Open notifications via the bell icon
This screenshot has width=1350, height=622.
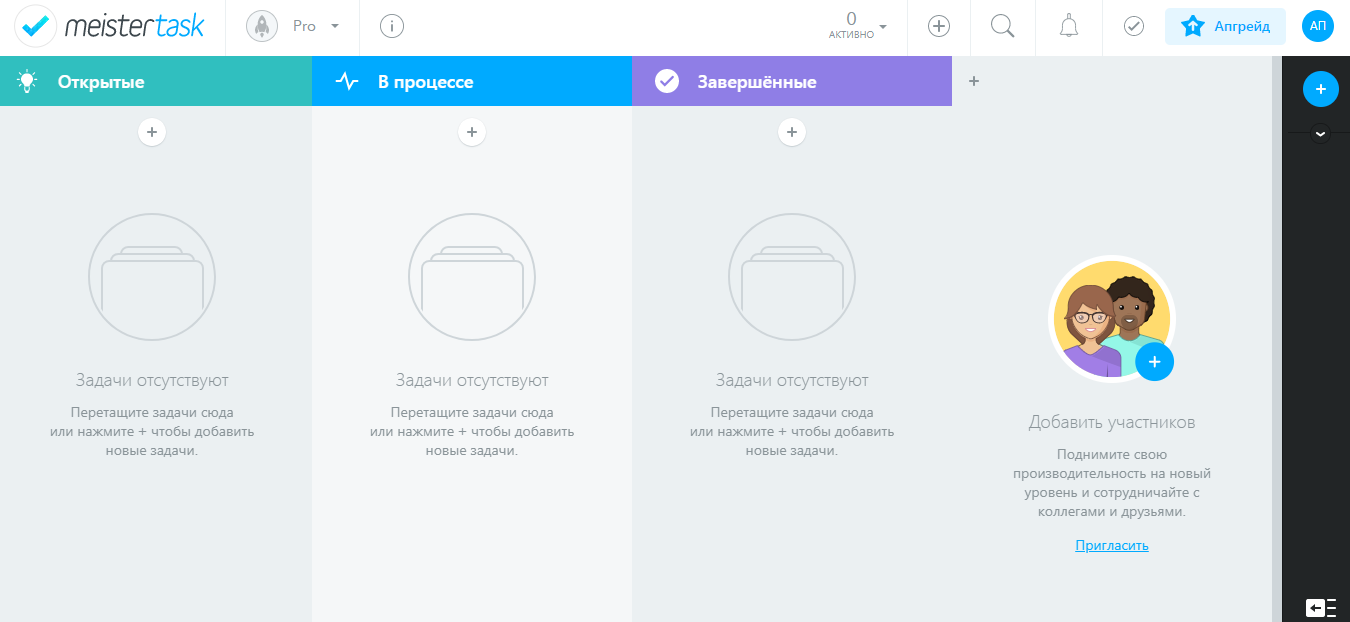(x=1067, y=26)
